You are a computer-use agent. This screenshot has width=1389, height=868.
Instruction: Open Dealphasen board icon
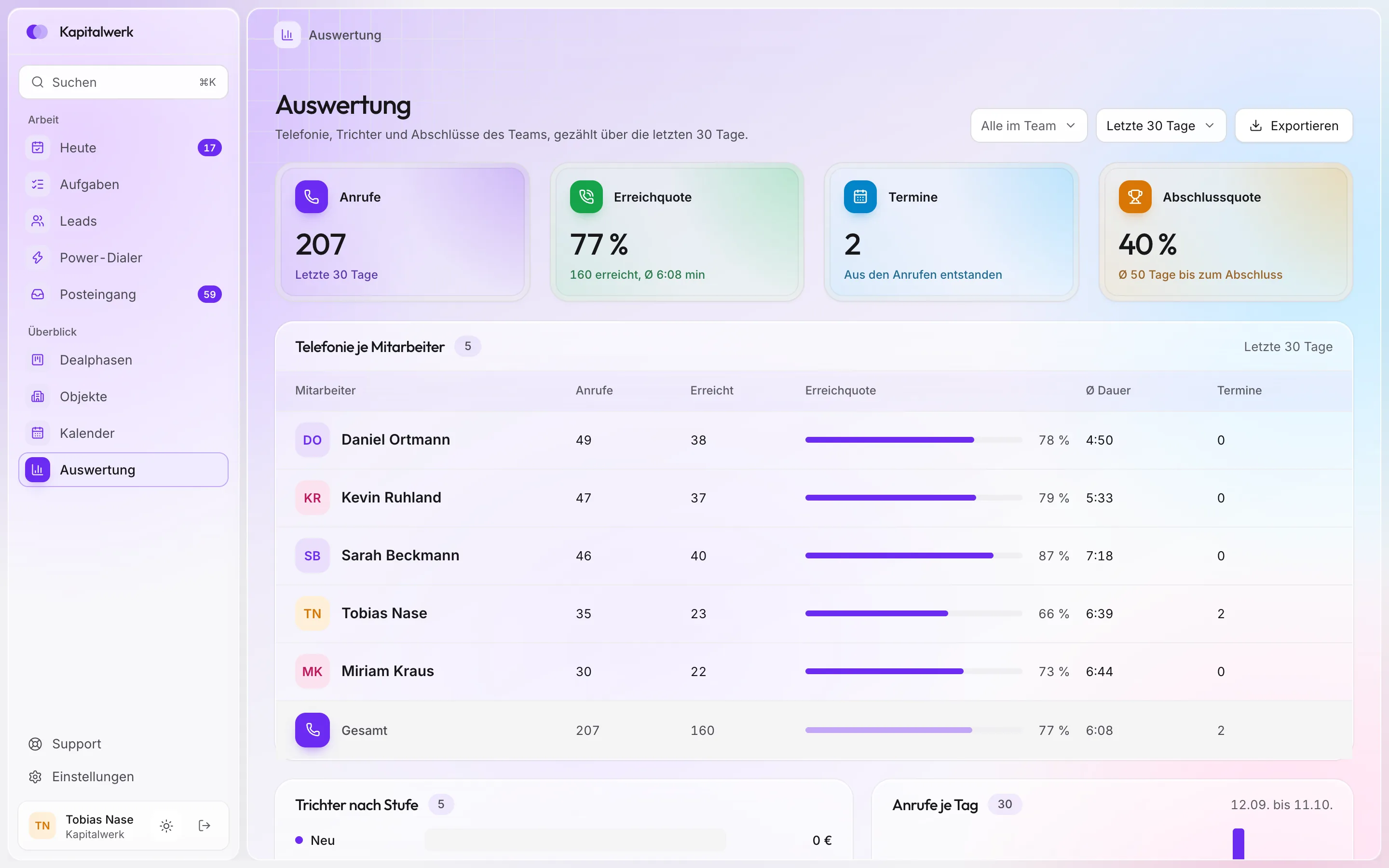tap(38, 360)
